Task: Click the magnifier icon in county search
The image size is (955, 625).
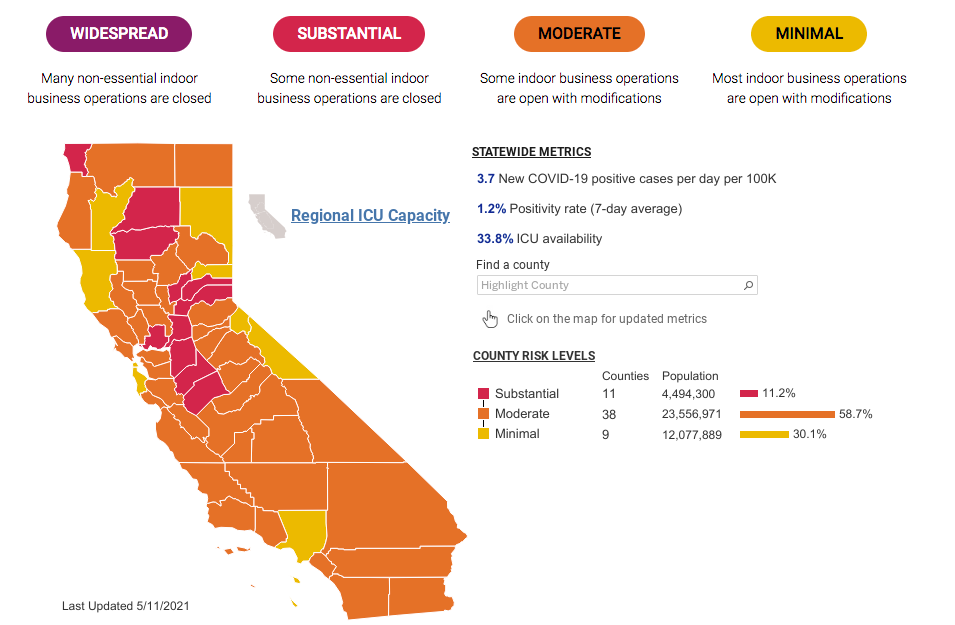Action: (748, 286)
